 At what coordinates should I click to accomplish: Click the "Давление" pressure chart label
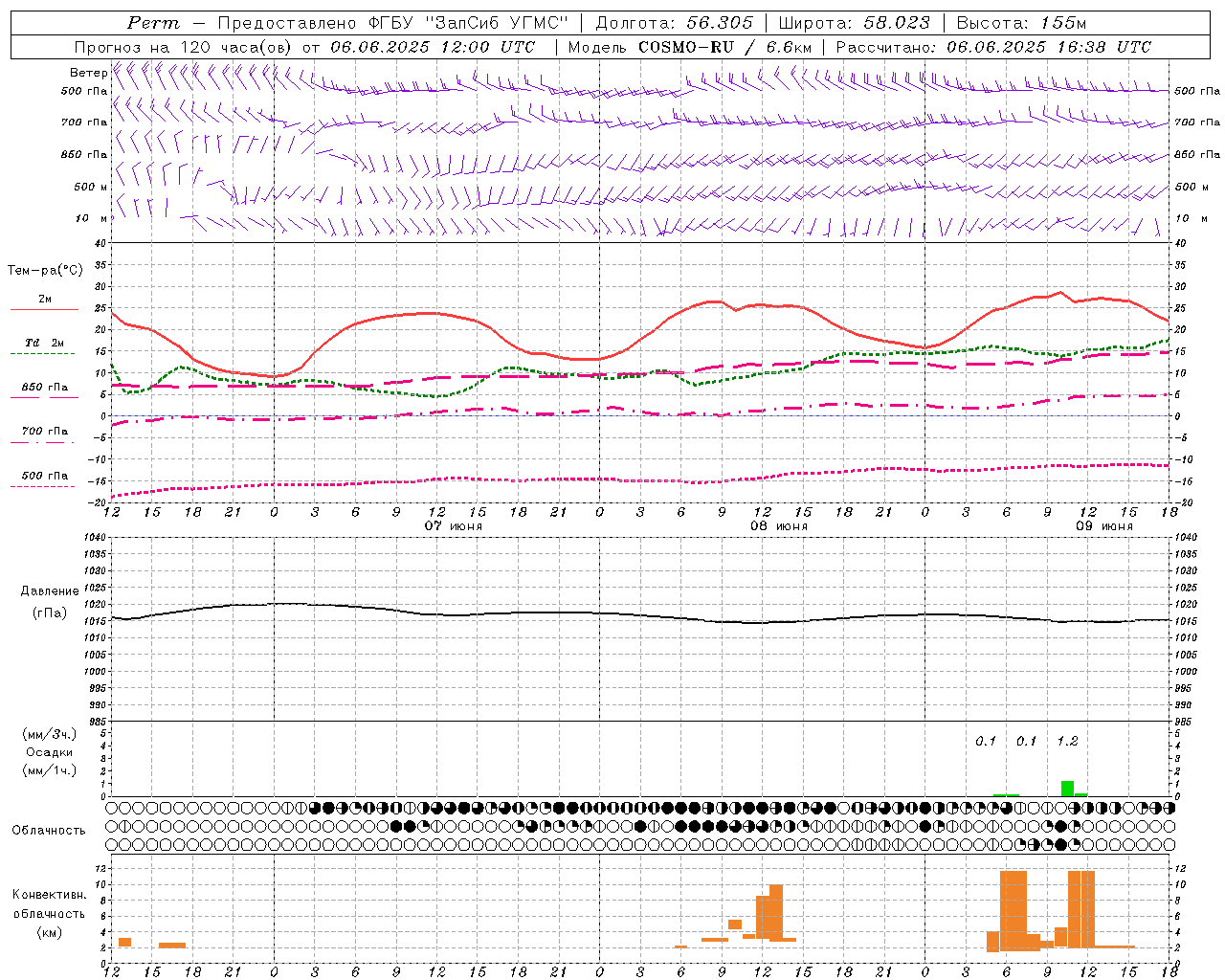point(50,591)
